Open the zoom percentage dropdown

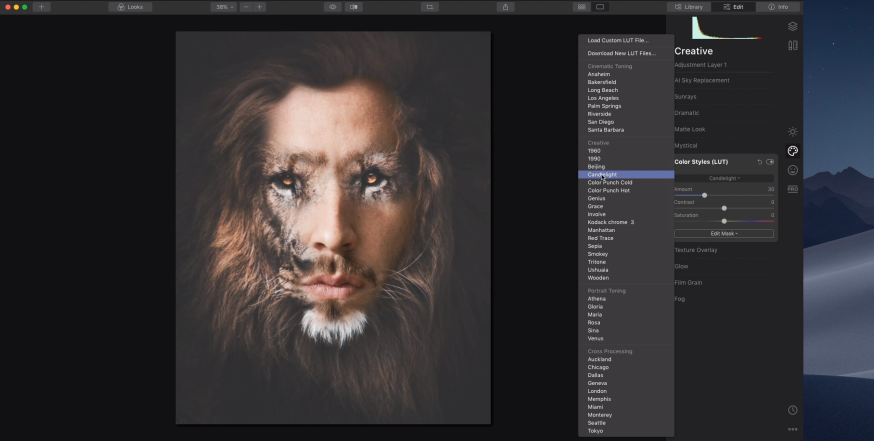coord(222,7)
